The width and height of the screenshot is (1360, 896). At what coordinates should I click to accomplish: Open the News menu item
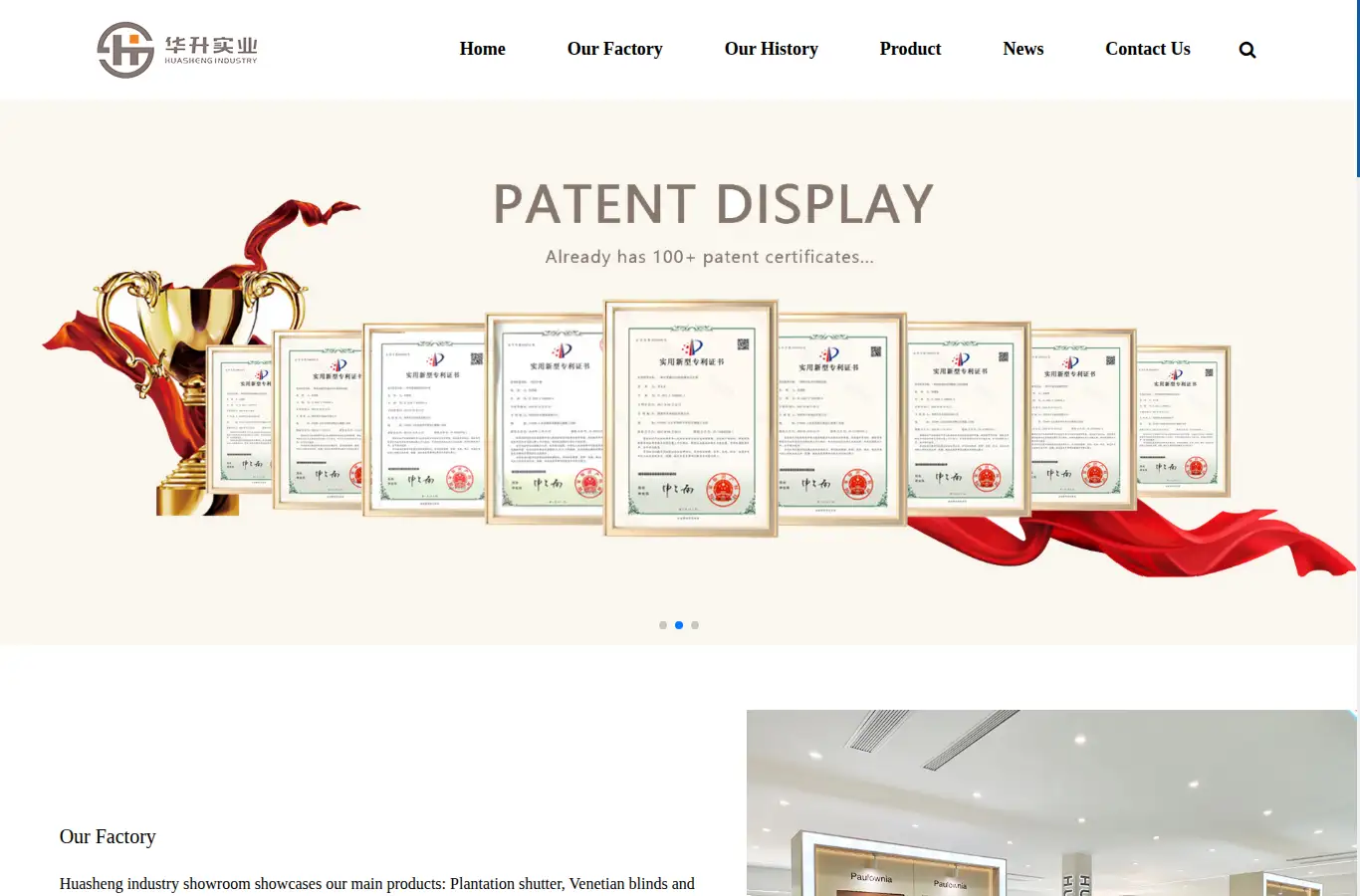pos(1022,49)
